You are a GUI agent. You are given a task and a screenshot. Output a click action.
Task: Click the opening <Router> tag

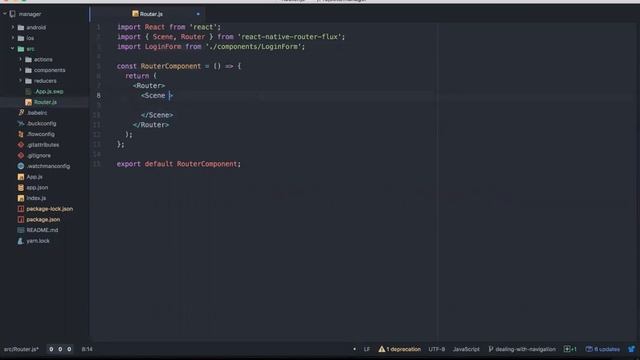(x=149, y=86)
